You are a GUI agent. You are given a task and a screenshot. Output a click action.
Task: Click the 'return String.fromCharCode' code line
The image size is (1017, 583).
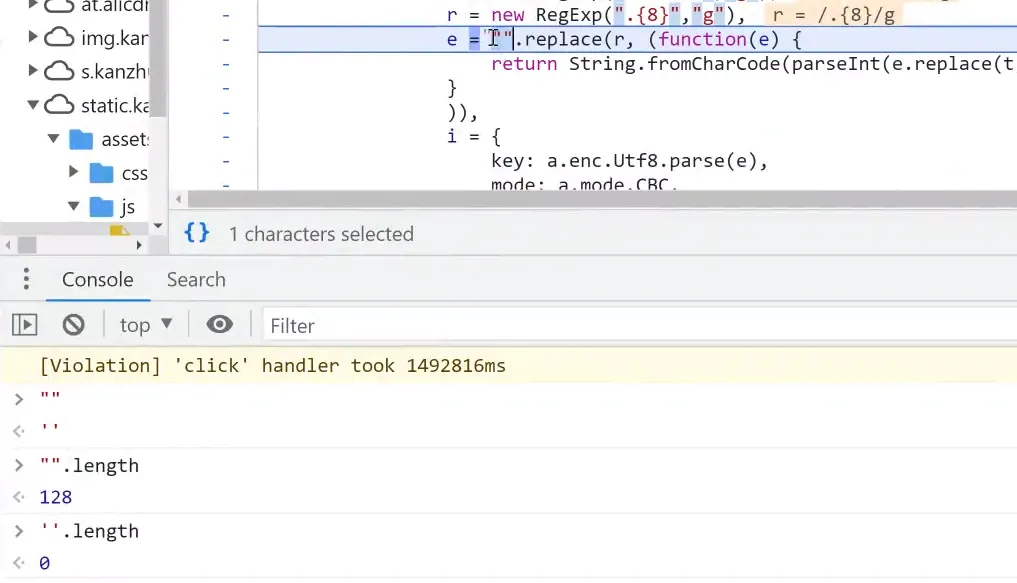pyautogui.click(x=752, y=64)
